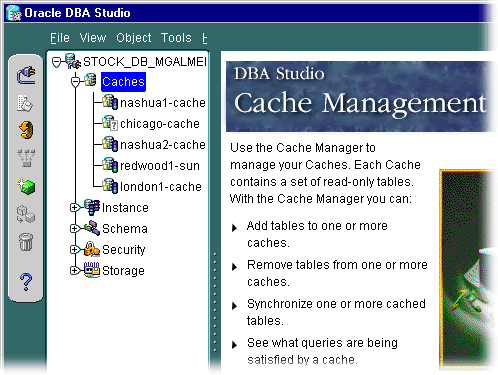The width and height of the screenshot is (498, 375).
Task: Expand the Storage node
Action: click(x=75, y=271)
